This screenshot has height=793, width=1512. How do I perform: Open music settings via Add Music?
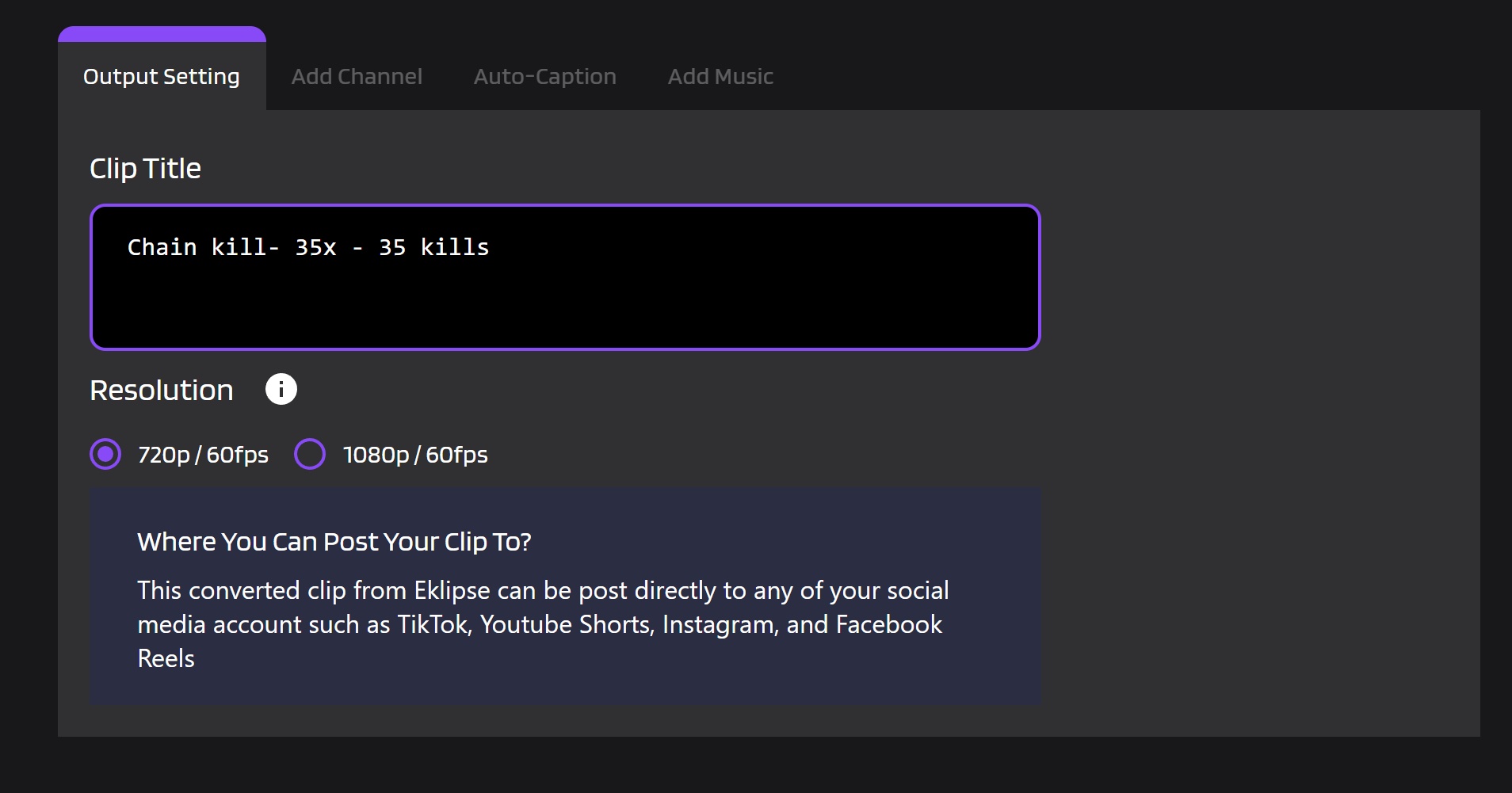(720, 76)
